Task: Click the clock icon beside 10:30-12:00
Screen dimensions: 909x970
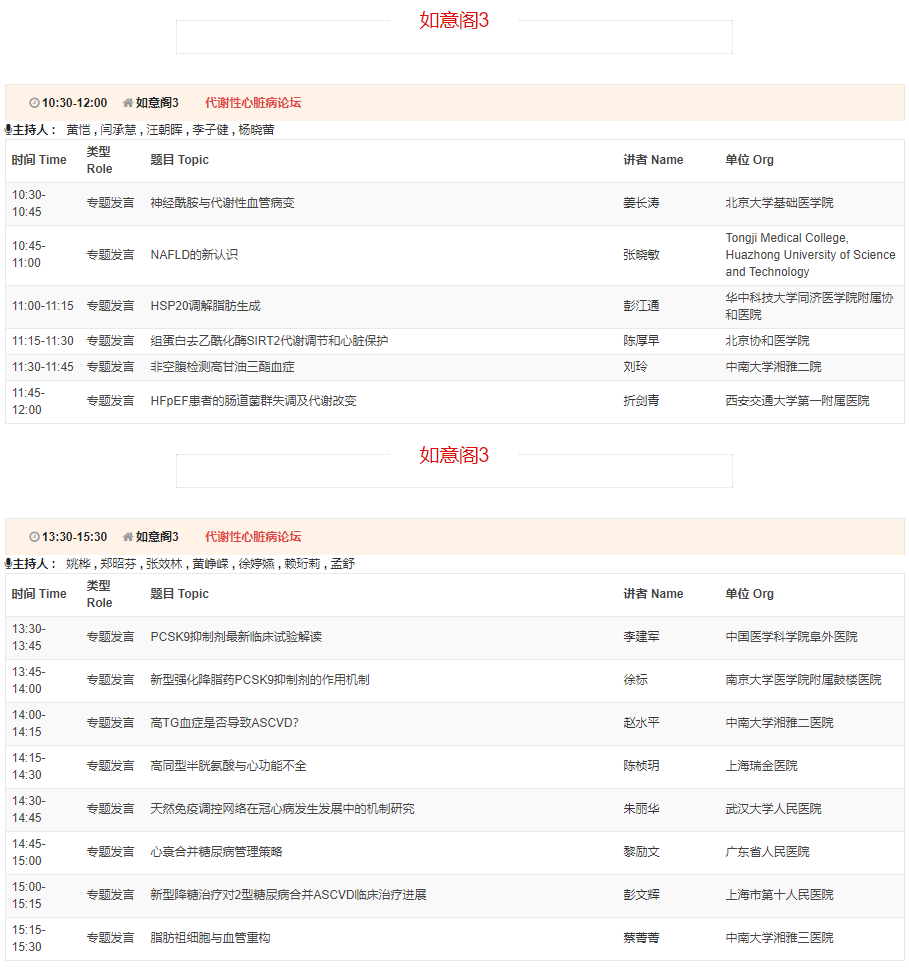Action: (35, 103)
